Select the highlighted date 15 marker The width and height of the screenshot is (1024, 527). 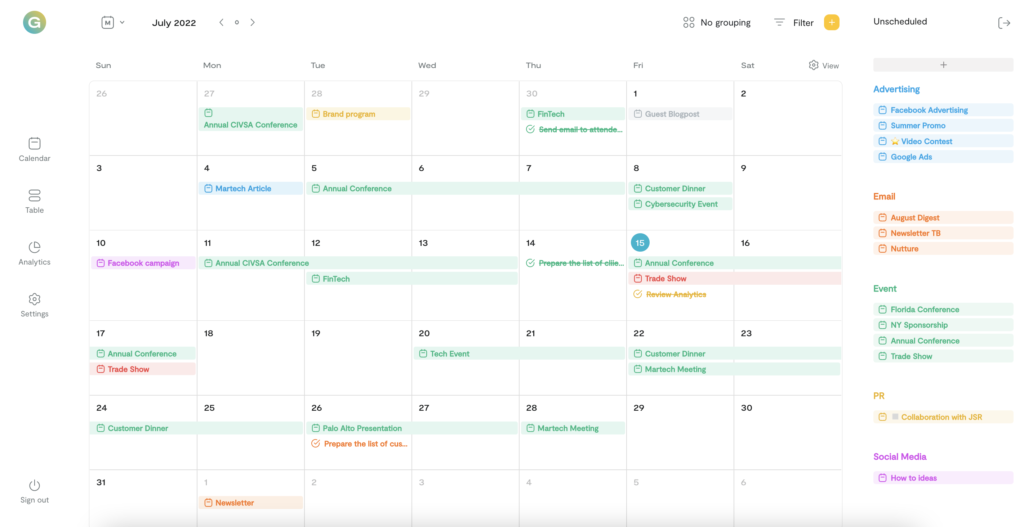point(640,242)
